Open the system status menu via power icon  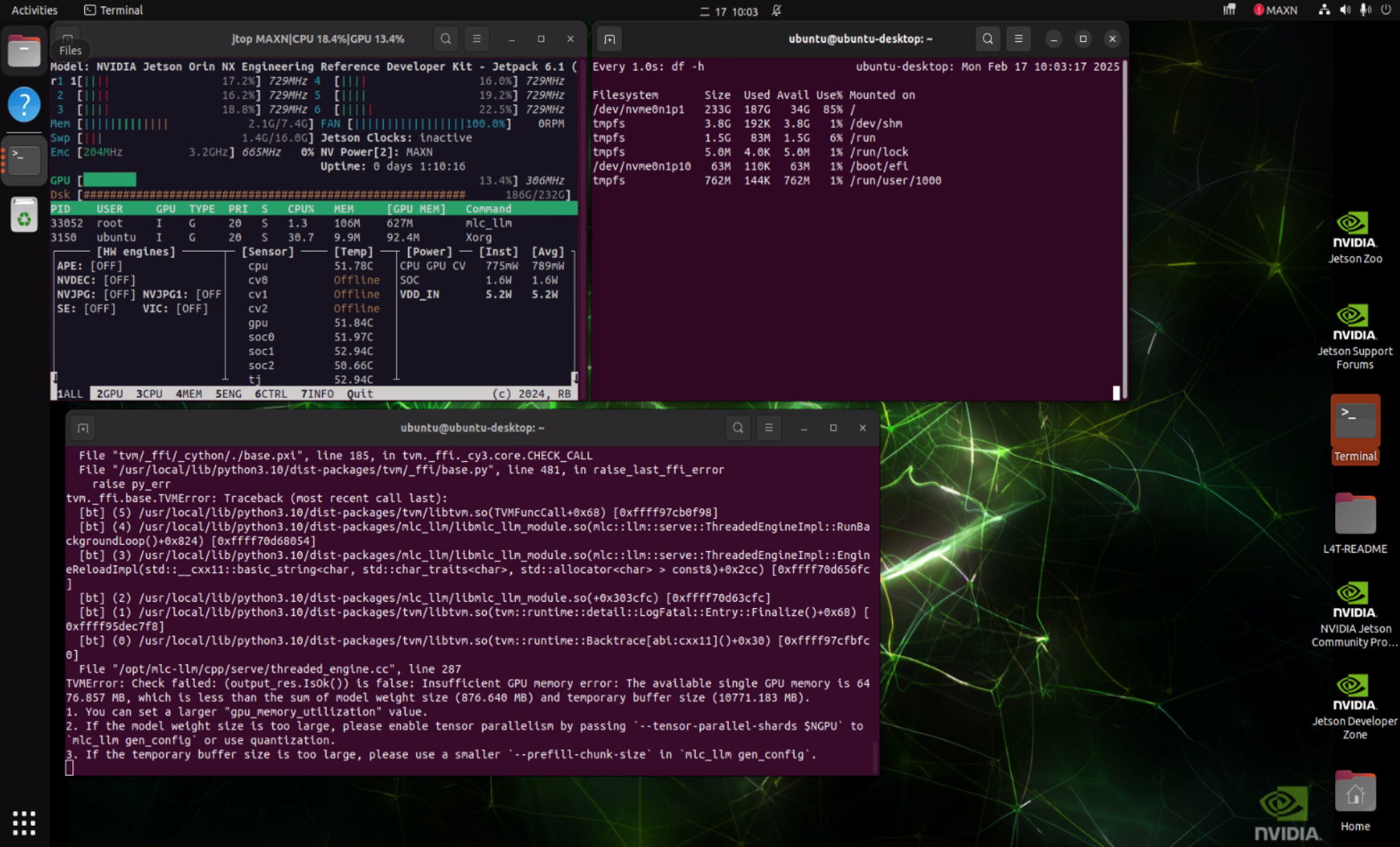[1386, 10]
